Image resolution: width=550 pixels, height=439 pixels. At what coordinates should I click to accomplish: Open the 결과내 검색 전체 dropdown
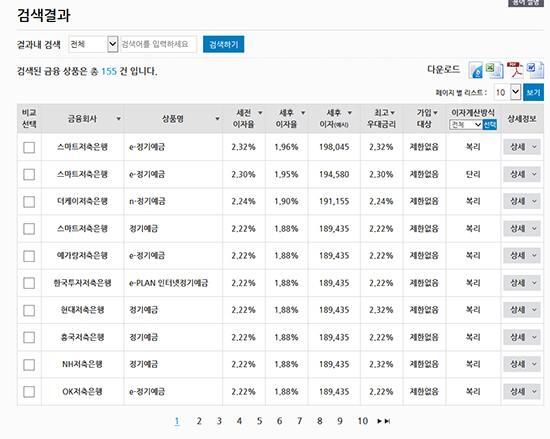pyautogui.click(x=93, y=44)
